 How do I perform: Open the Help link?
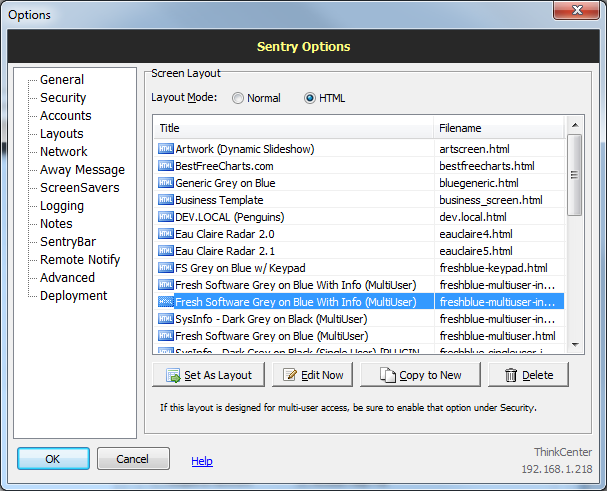202,461
